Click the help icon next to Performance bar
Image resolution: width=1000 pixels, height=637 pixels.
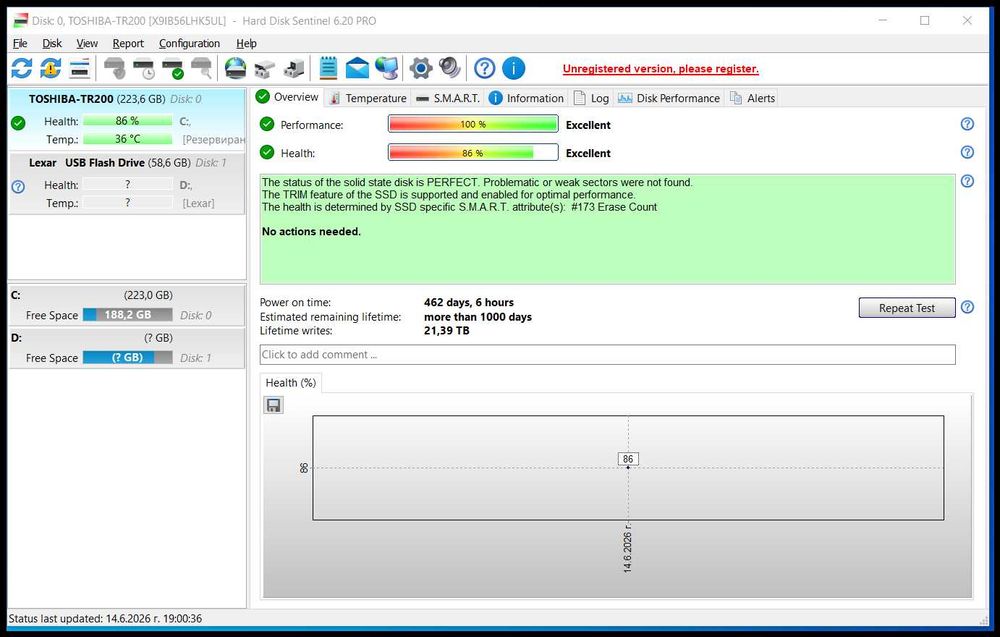967,124
